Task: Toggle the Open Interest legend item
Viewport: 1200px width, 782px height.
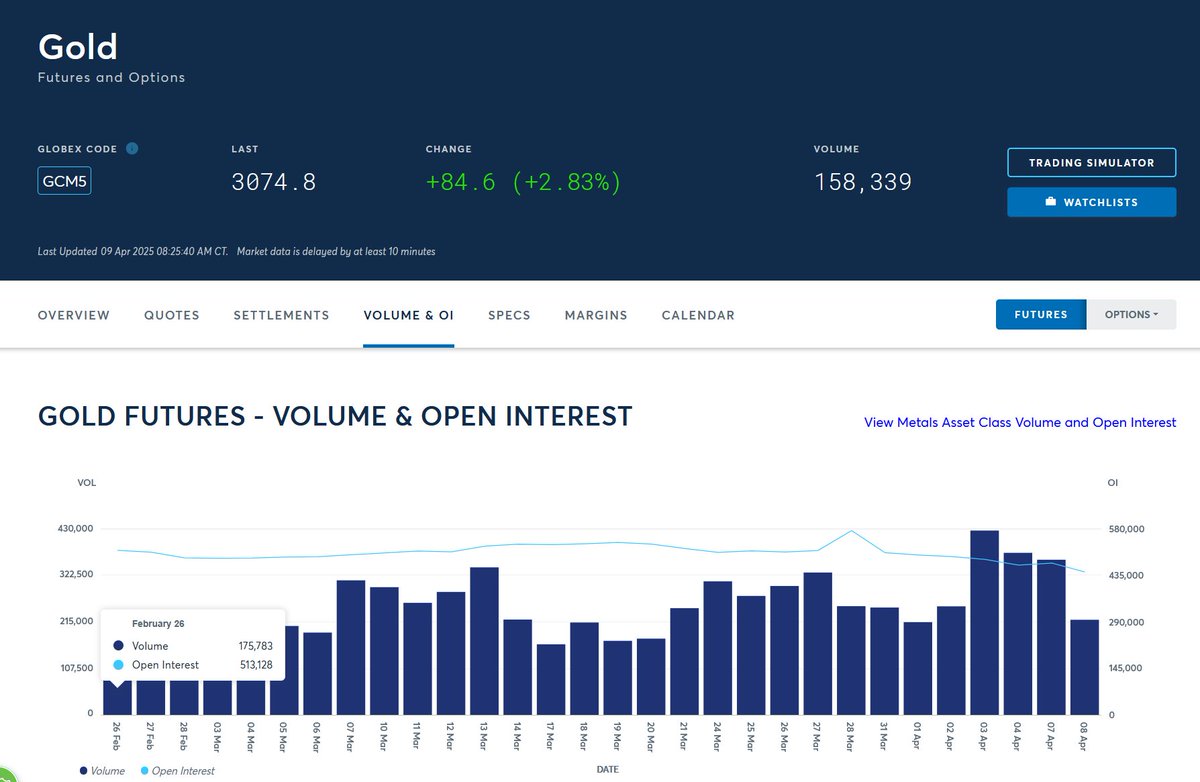Action: [177, 771]
